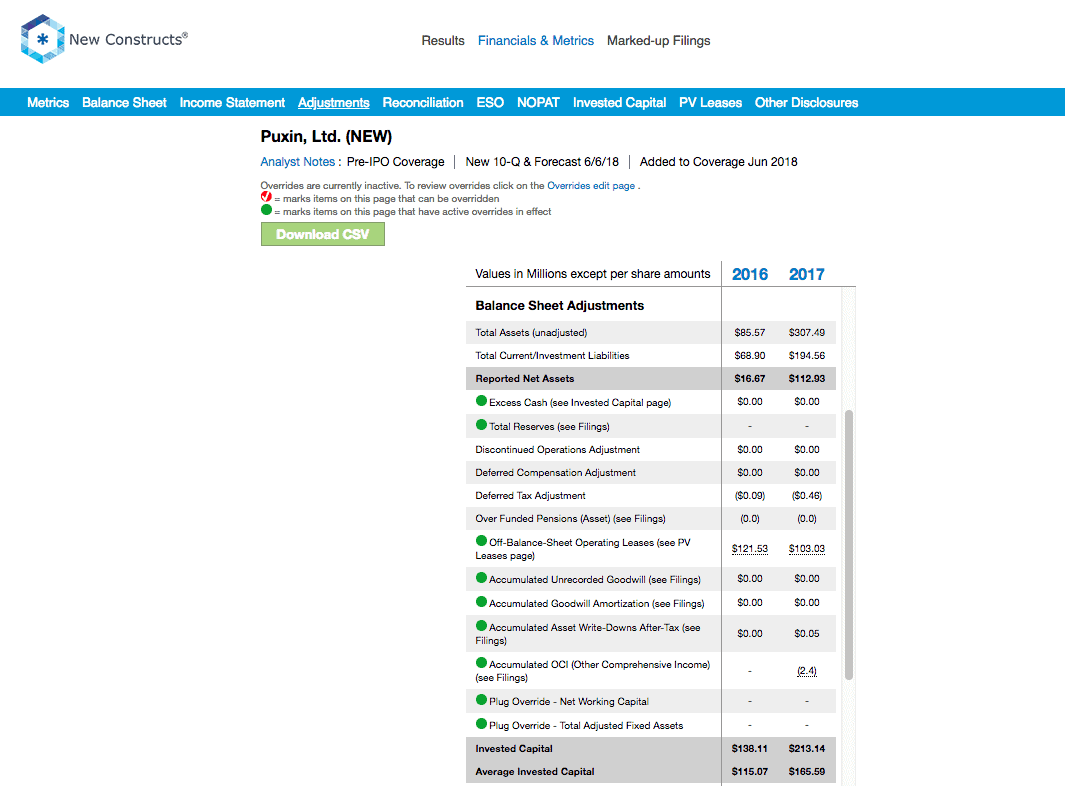Click the green active-override legend dot
The height and width of the screenshot is (786, 1065).
[266, 210]
